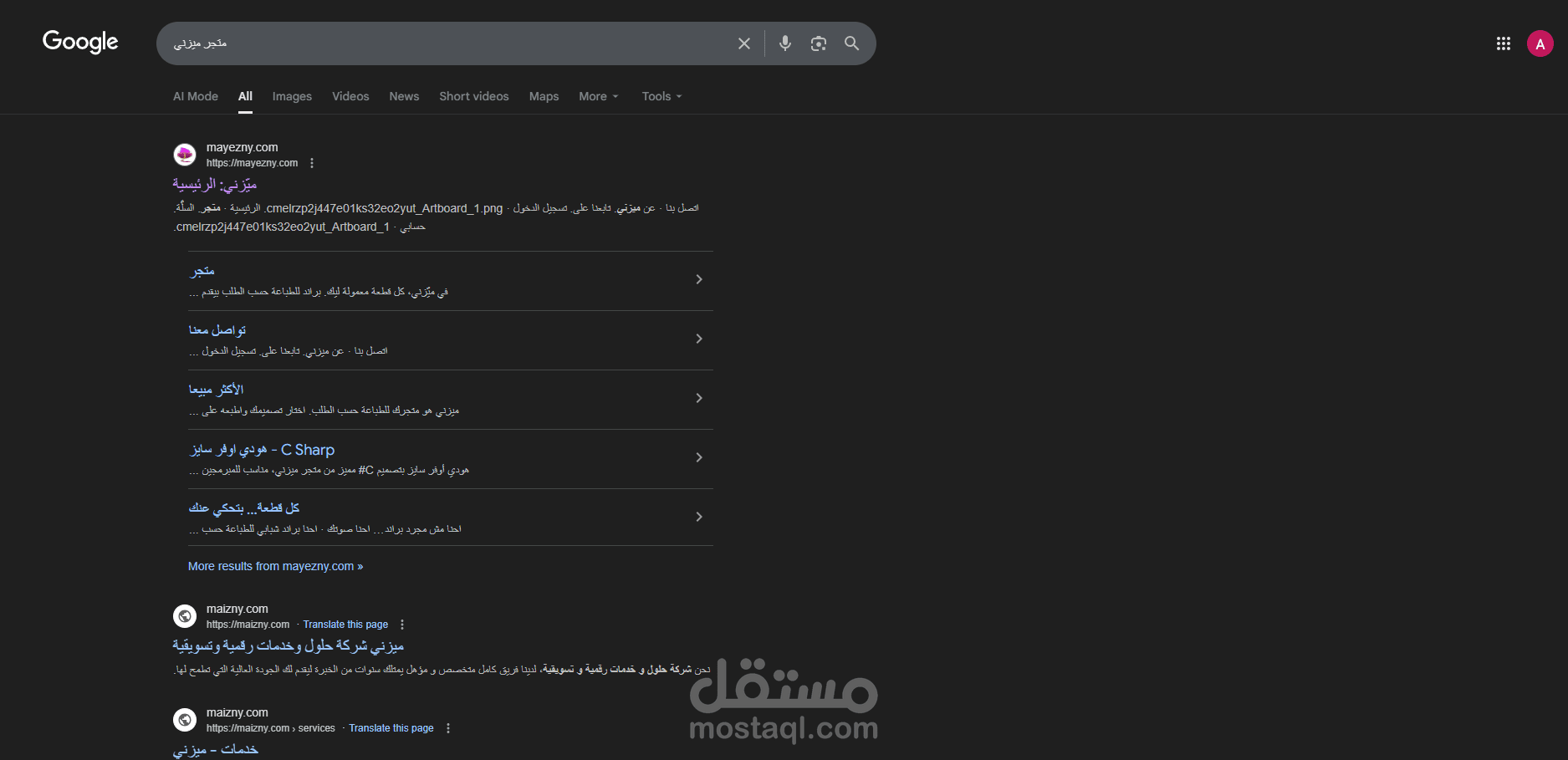Switch to News tab
The width and height of the screenshot is (1568, 760).
(x=404, y=96)
